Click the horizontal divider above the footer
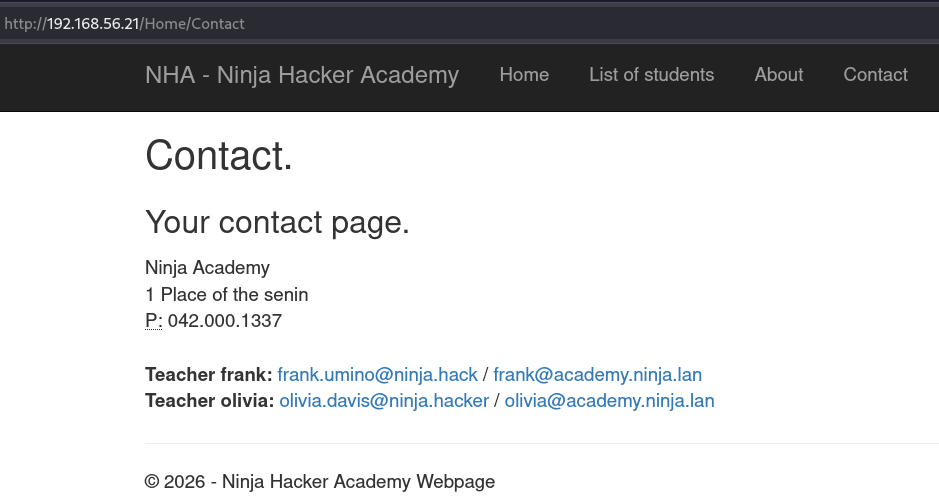Screen dimensions: 939x503 click(x=541, y=443)
